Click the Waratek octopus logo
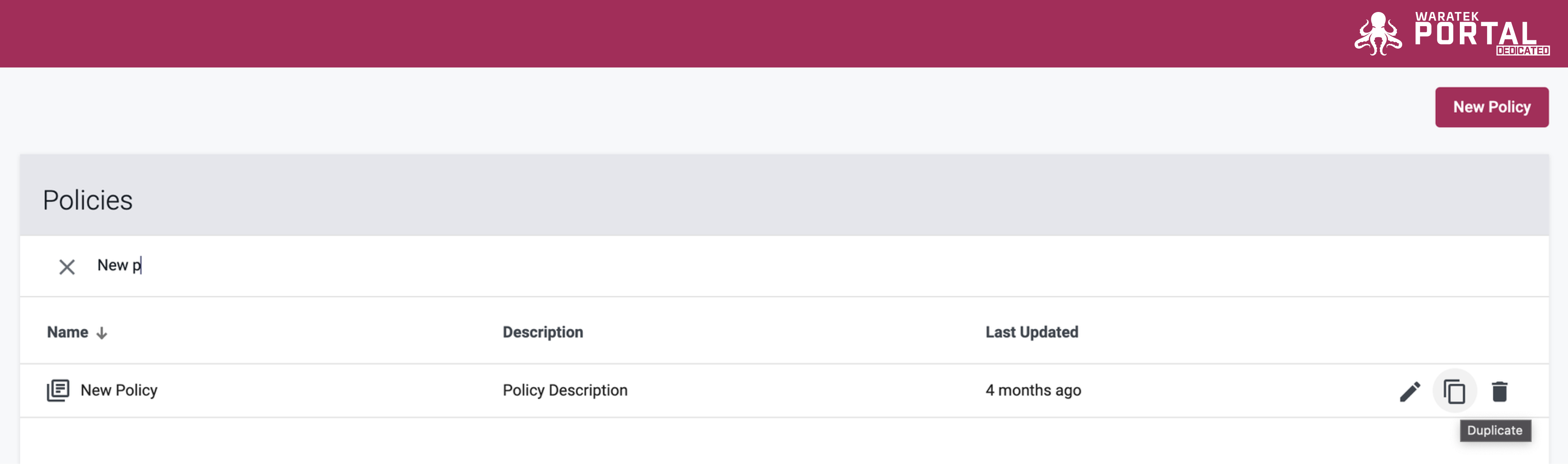The height and width of the screenshot is (464, 1568). 1378,33
